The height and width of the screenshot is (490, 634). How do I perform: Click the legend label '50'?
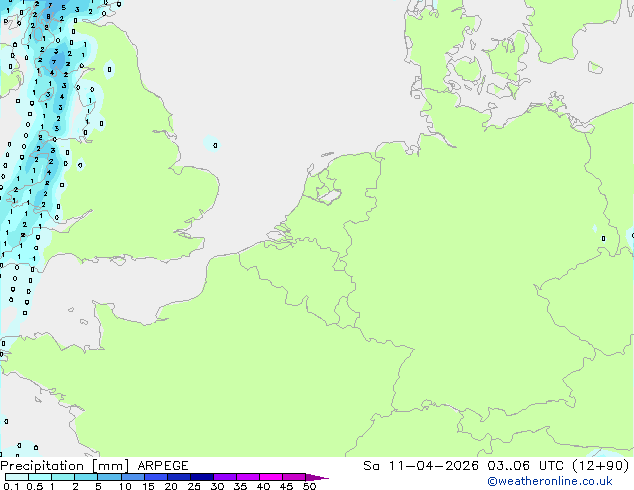(309, 486)
